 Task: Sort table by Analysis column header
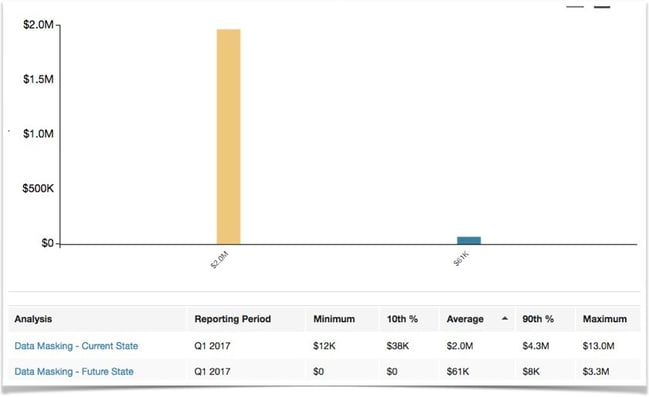33,319
